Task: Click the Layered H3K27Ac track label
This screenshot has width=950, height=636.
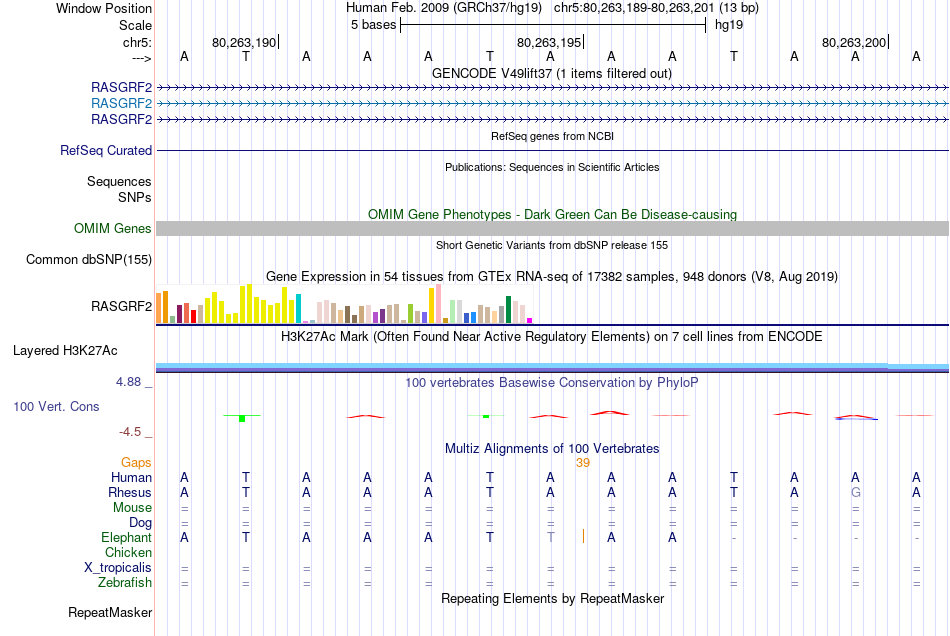Action: 65,351
